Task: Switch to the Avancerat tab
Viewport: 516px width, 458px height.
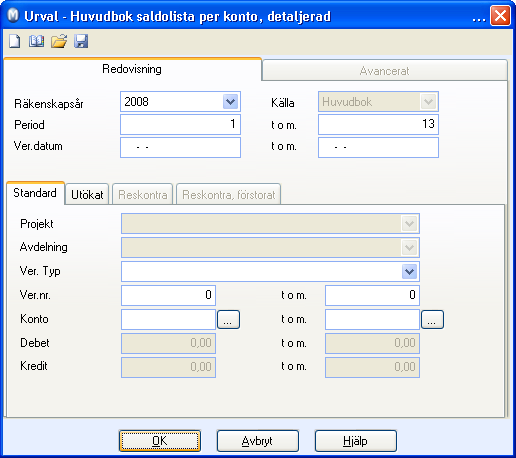Action: [x=385, y=71]
